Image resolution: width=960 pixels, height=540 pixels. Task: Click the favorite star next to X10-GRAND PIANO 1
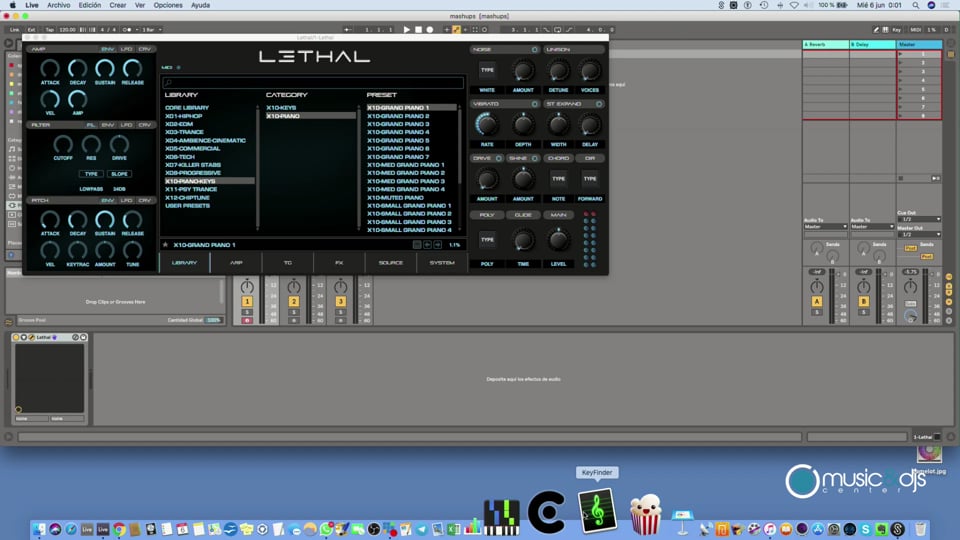(x=165, y=245)
